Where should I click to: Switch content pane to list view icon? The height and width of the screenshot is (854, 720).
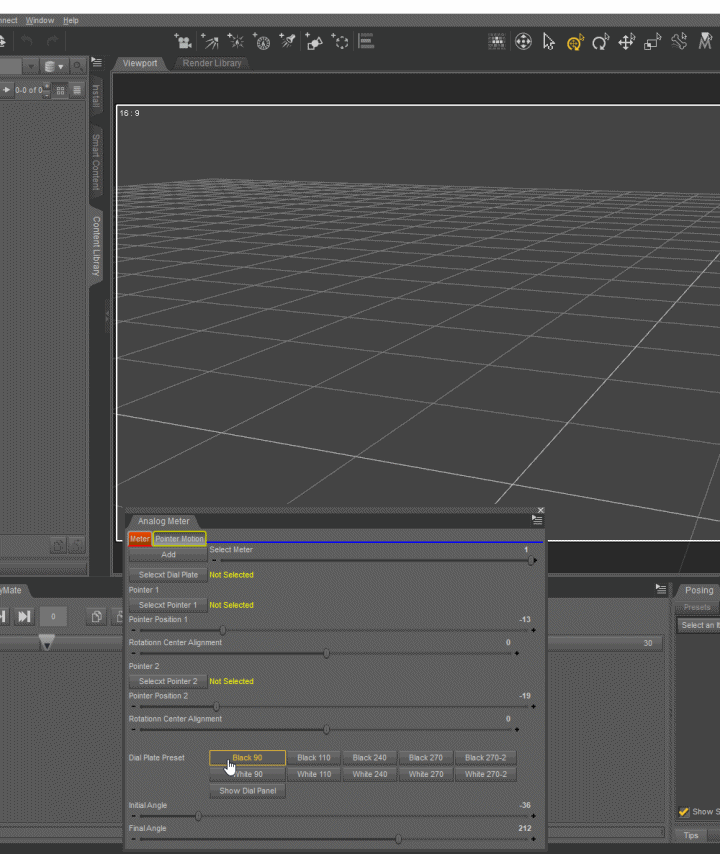[77, 90]
